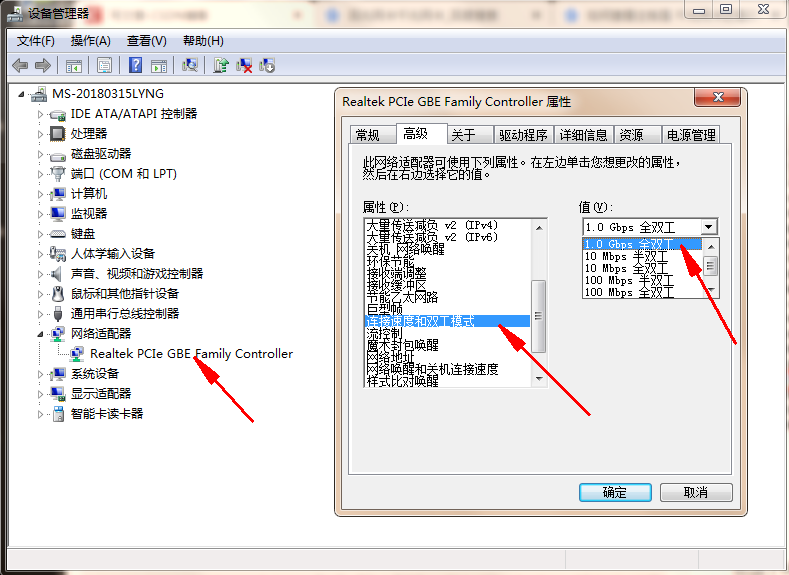The width and height of the screenshot is (789, 575).
Task: Select the 通用串行总线控制器 USB icon
Action: (x=58, y=313)
